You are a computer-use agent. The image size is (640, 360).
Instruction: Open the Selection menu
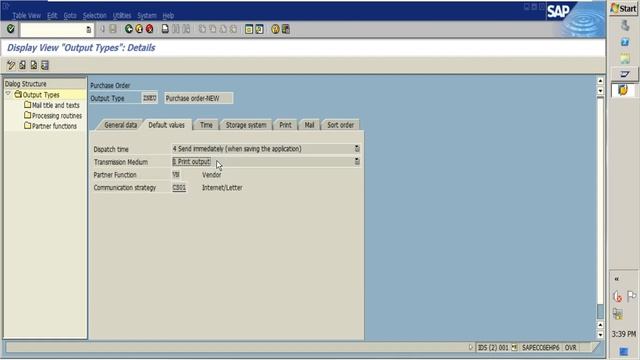[95, 16]
